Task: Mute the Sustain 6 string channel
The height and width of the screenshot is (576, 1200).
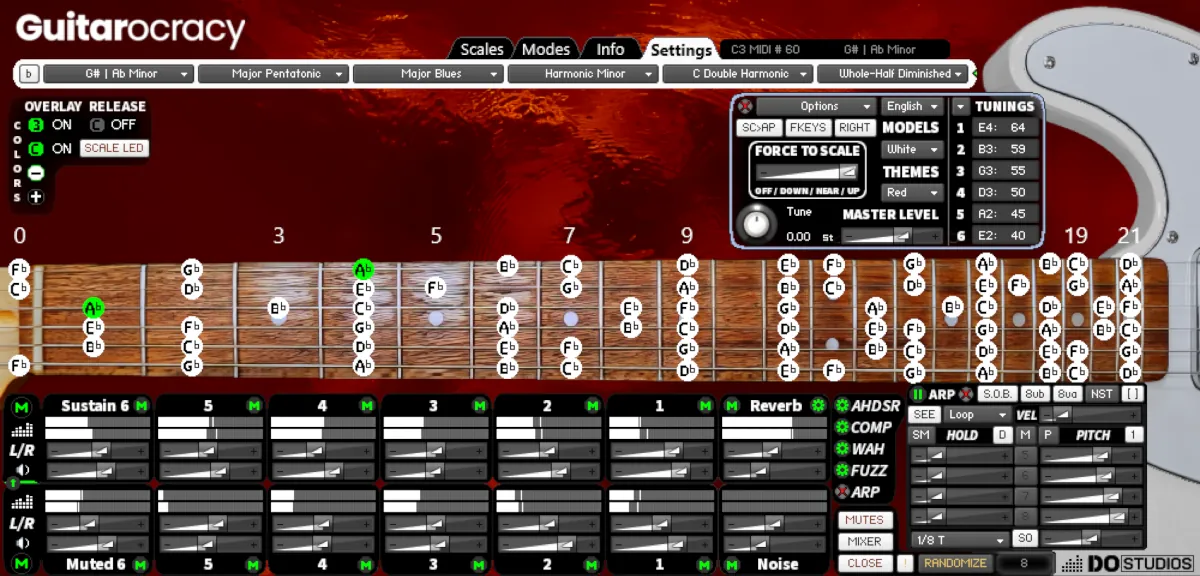Action: 141,405
